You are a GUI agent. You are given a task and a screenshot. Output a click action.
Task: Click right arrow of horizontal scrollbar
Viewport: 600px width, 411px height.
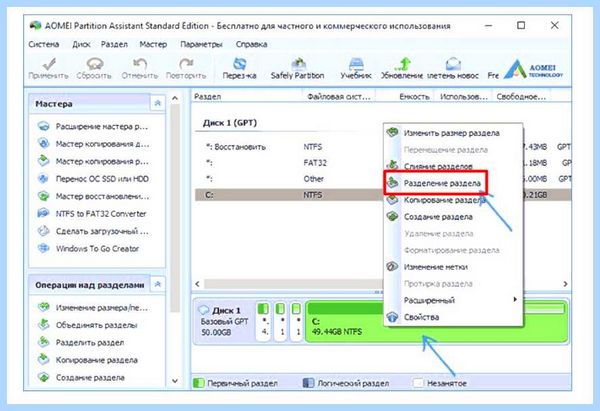(566, 284)
